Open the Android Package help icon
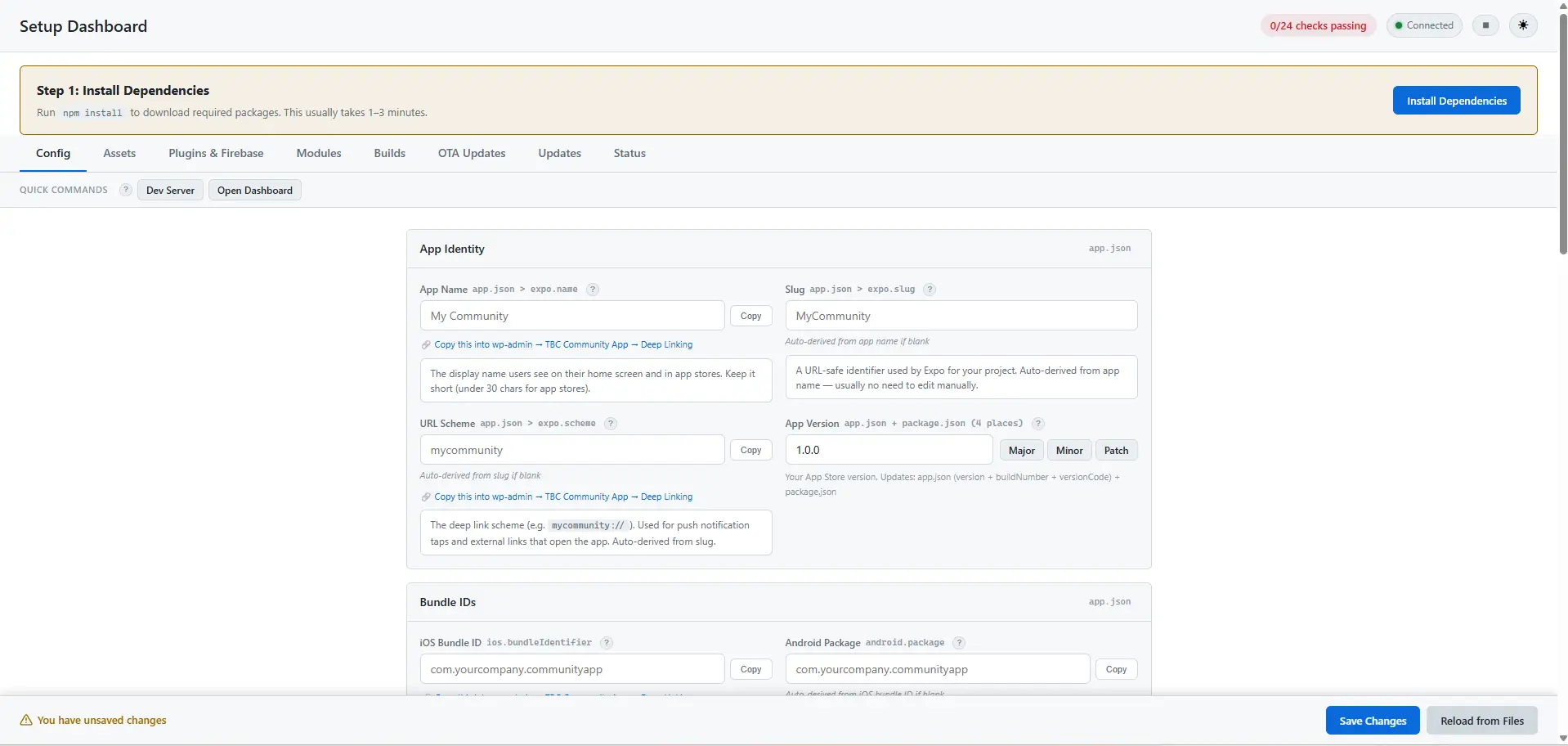The image size is (1568, 746). pos(960,643)
